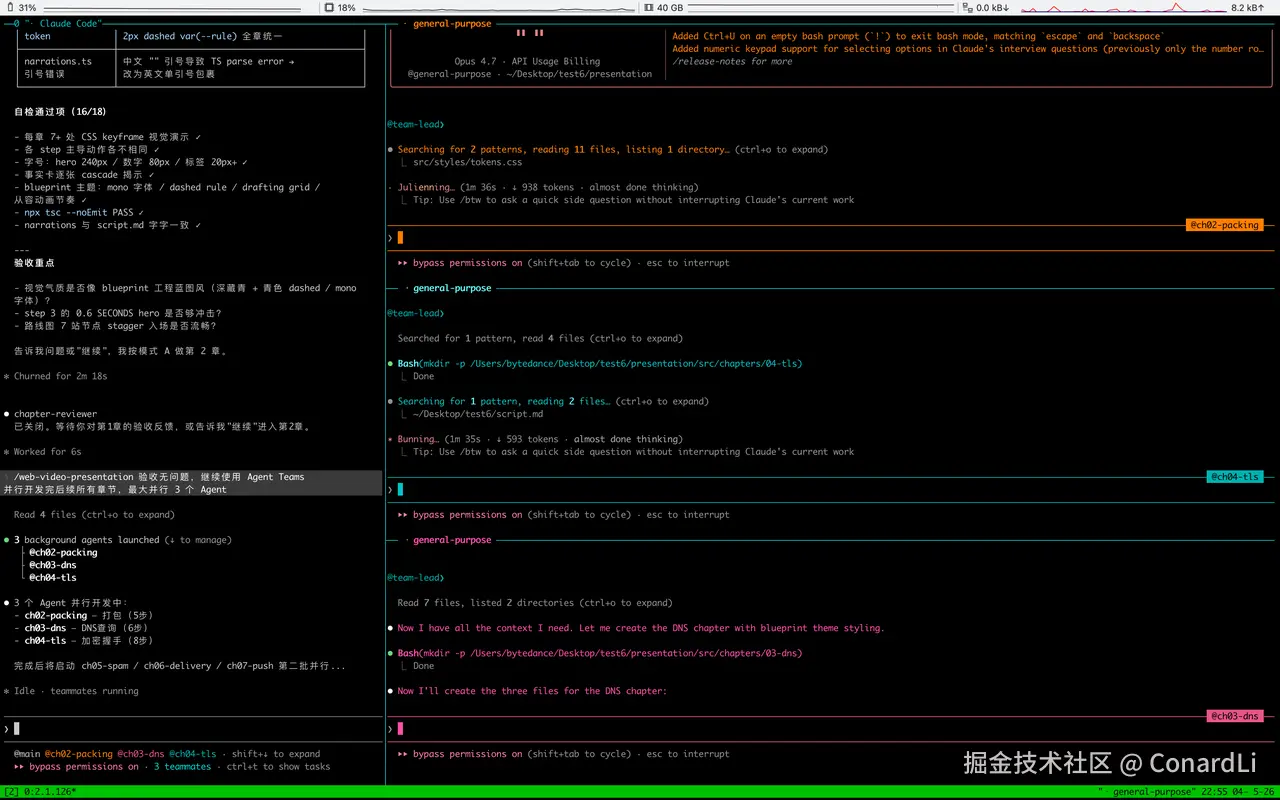Click the "自检通过项 (16/18)" heading

pos(60,111)
